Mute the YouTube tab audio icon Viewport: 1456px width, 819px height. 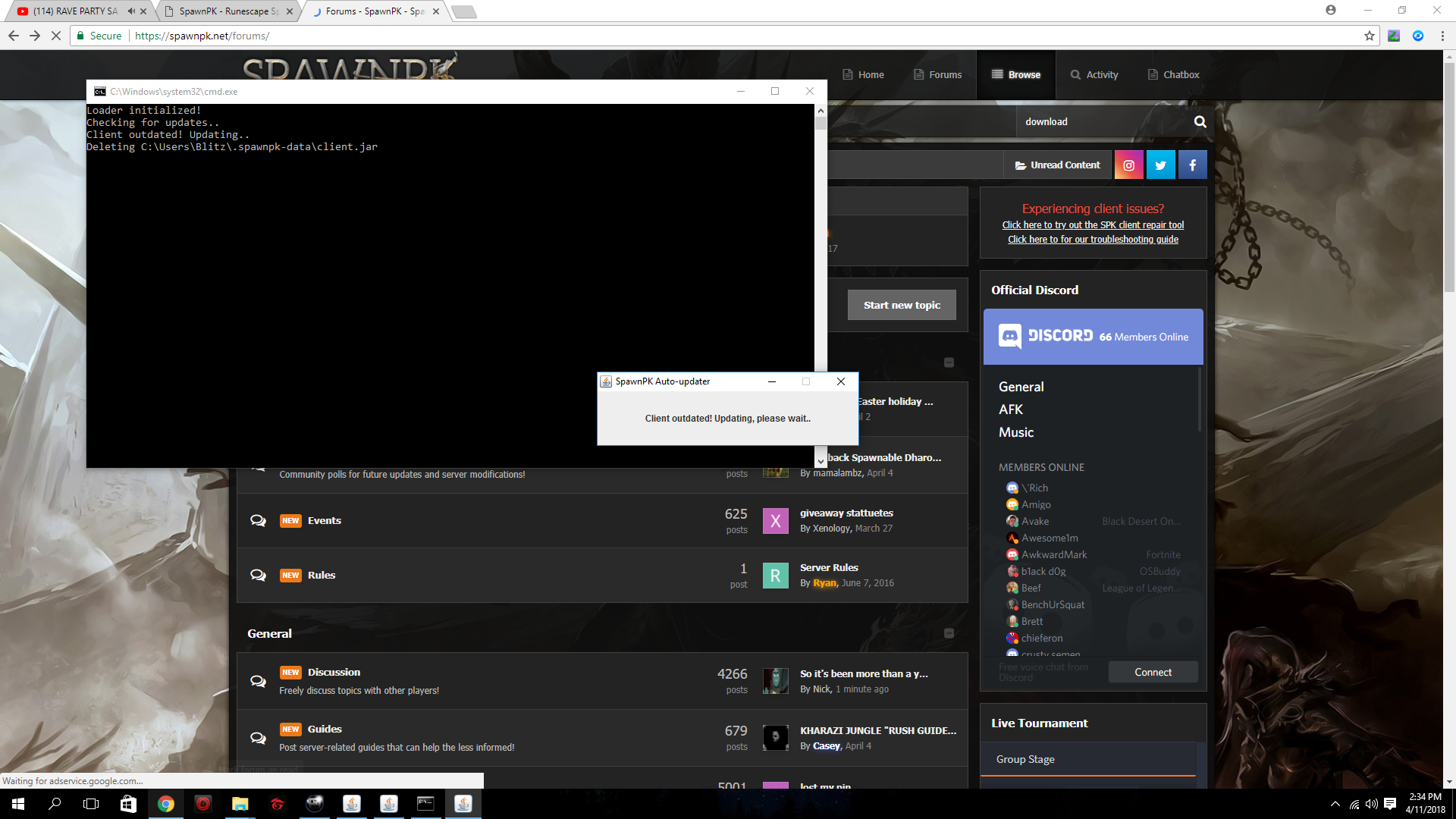[x=131, y=11]
